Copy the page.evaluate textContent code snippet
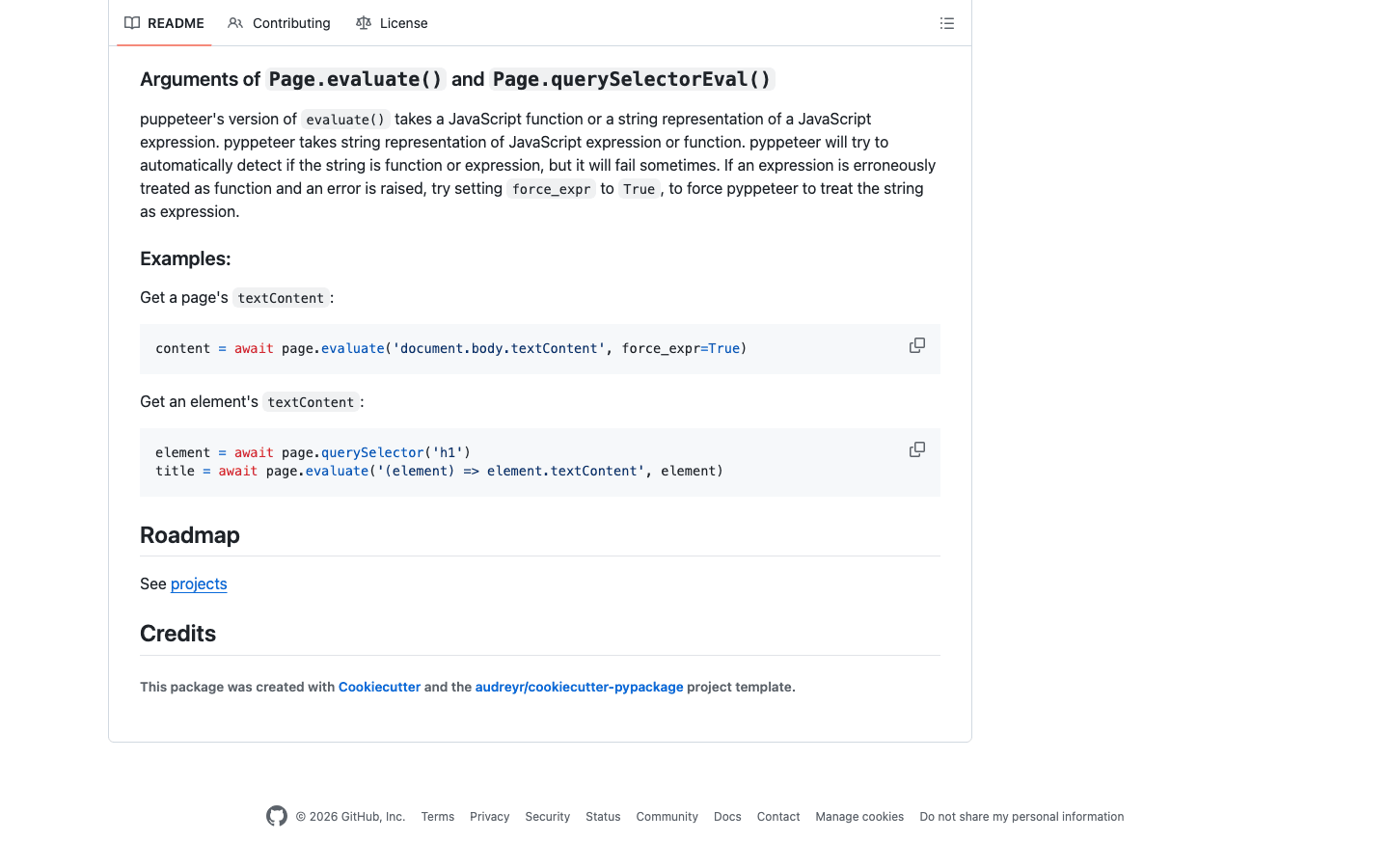 point(916,344)
